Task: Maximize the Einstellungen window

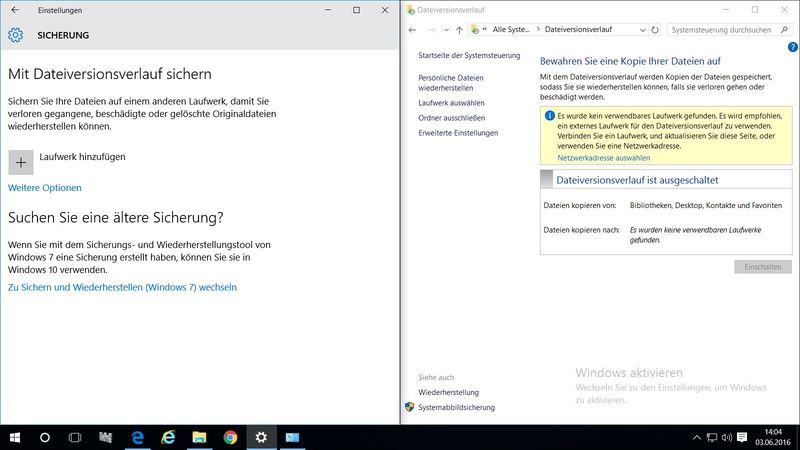Action: pyautogui.click(x=356, y=10)
